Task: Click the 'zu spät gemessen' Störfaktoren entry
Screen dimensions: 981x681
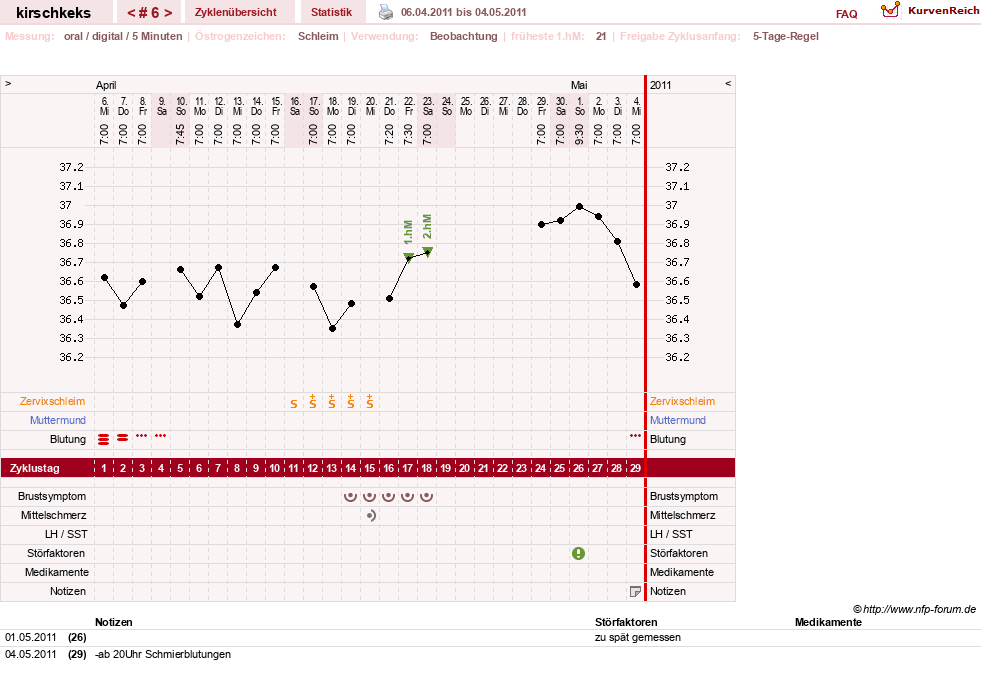Action: pyautogui.click(x=638, y=637)
